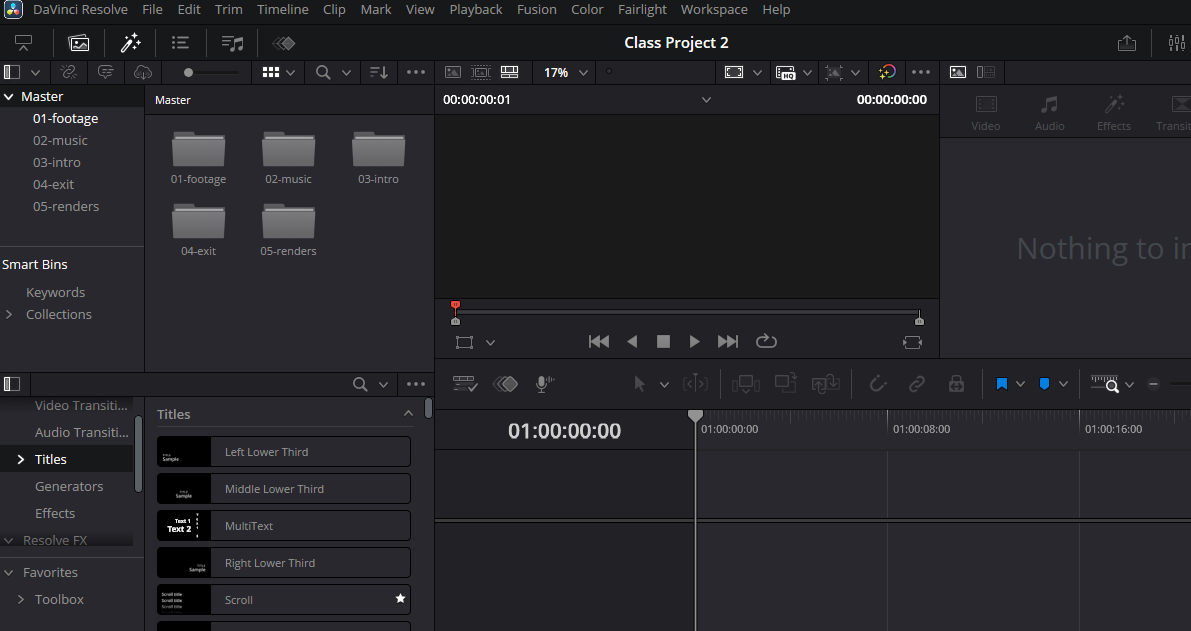
Task: Collapse the Master bin tree
Action: pyautogui.click(x=9, y=96)
